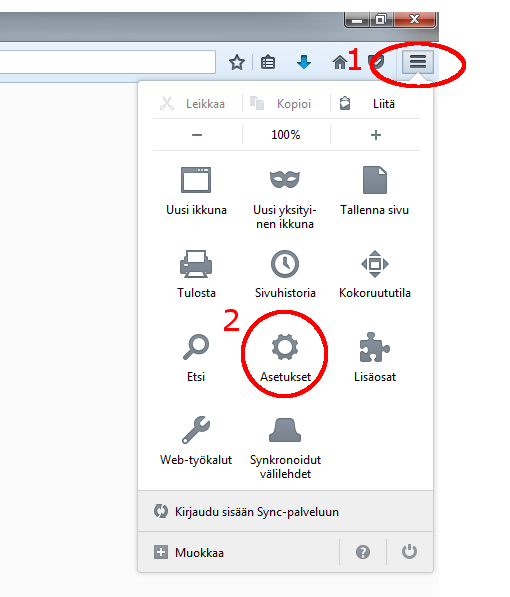Zoom out with the minus button
Image resolution: width=510 pixels, height=597 pixels.
point(197,135)
